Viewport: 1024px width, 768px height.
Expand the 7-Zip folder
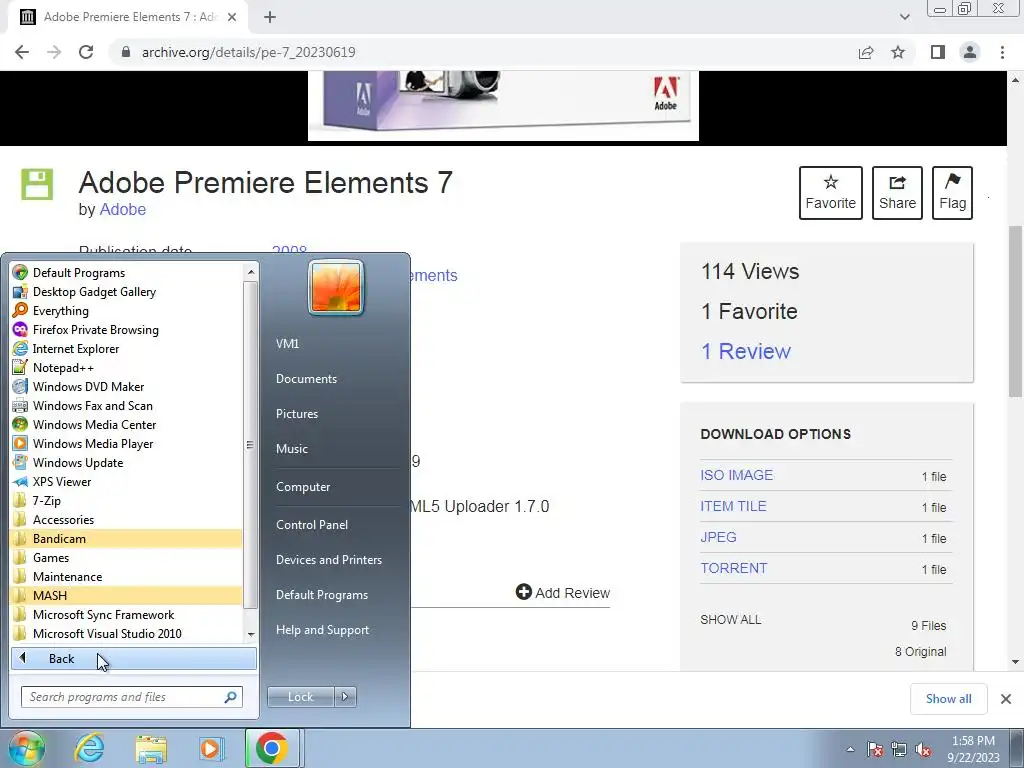point(127,500)
